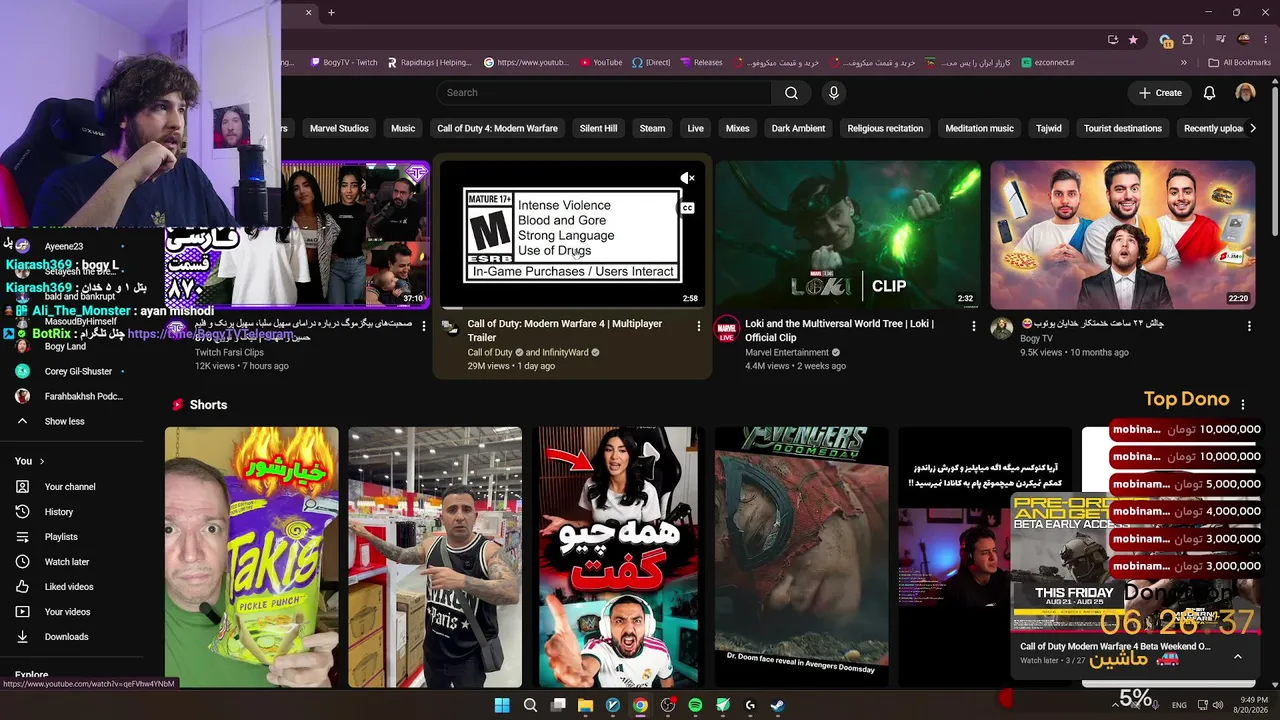Open more options for the Loki clip
The width and height of the screenshot is (1280, 720).
(x=974, y=326)
